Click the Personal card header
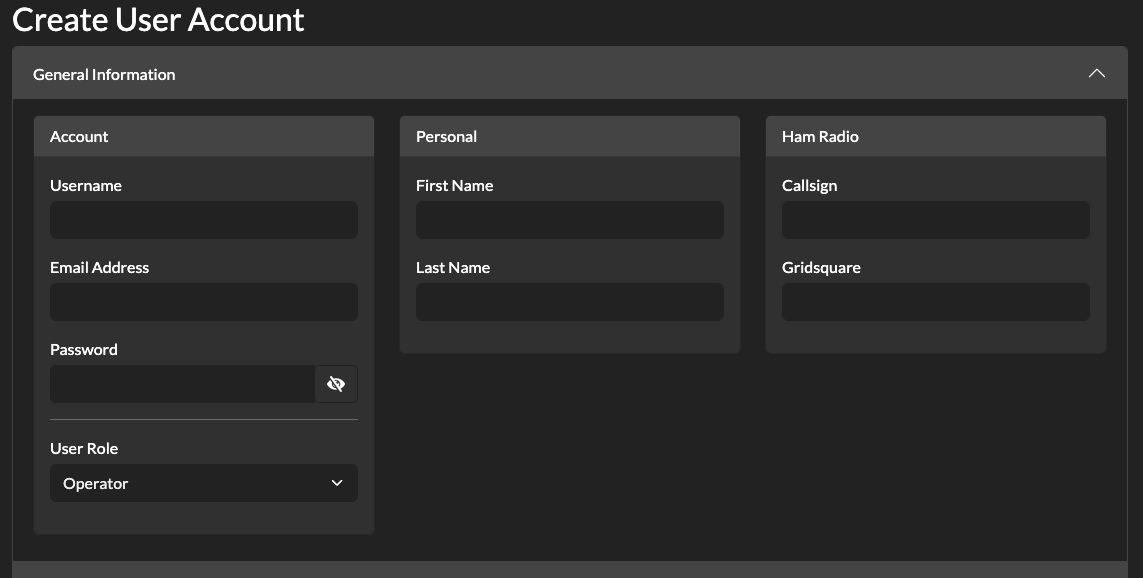Viewport: 1143px width, 578px height. pyautogui.click(x=570, y=136)
